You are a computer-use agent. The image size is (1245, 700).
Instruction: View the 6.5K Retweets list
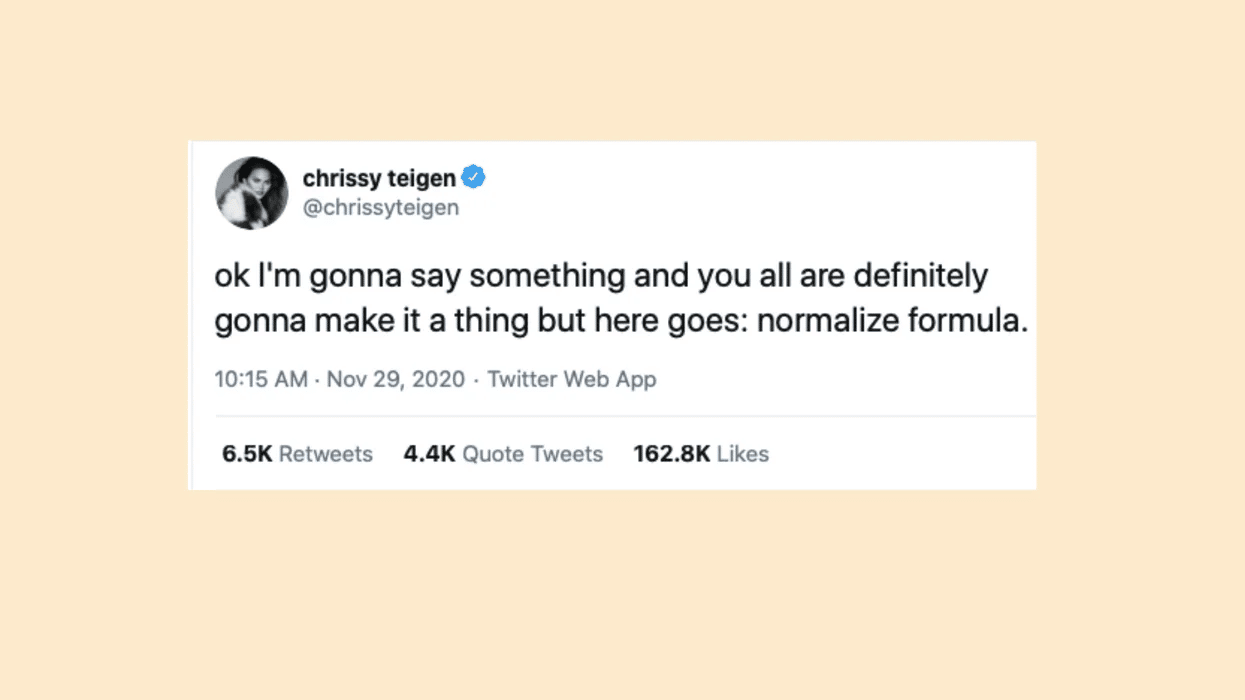pos(296,454)
